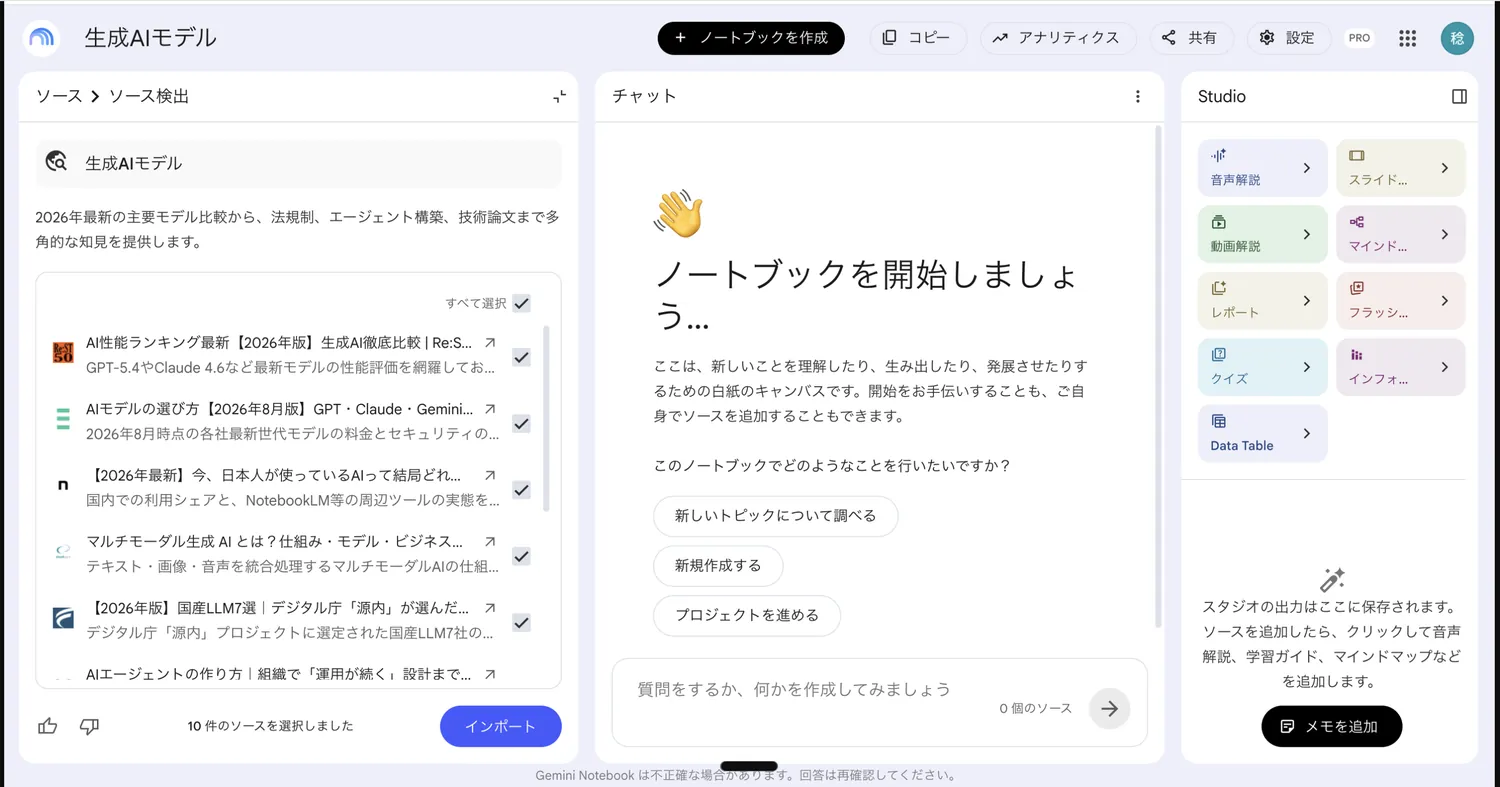The image size is (1500, 787).
Task: Open external link for 国産LLM7選 source
Action: tap(490, 608)
